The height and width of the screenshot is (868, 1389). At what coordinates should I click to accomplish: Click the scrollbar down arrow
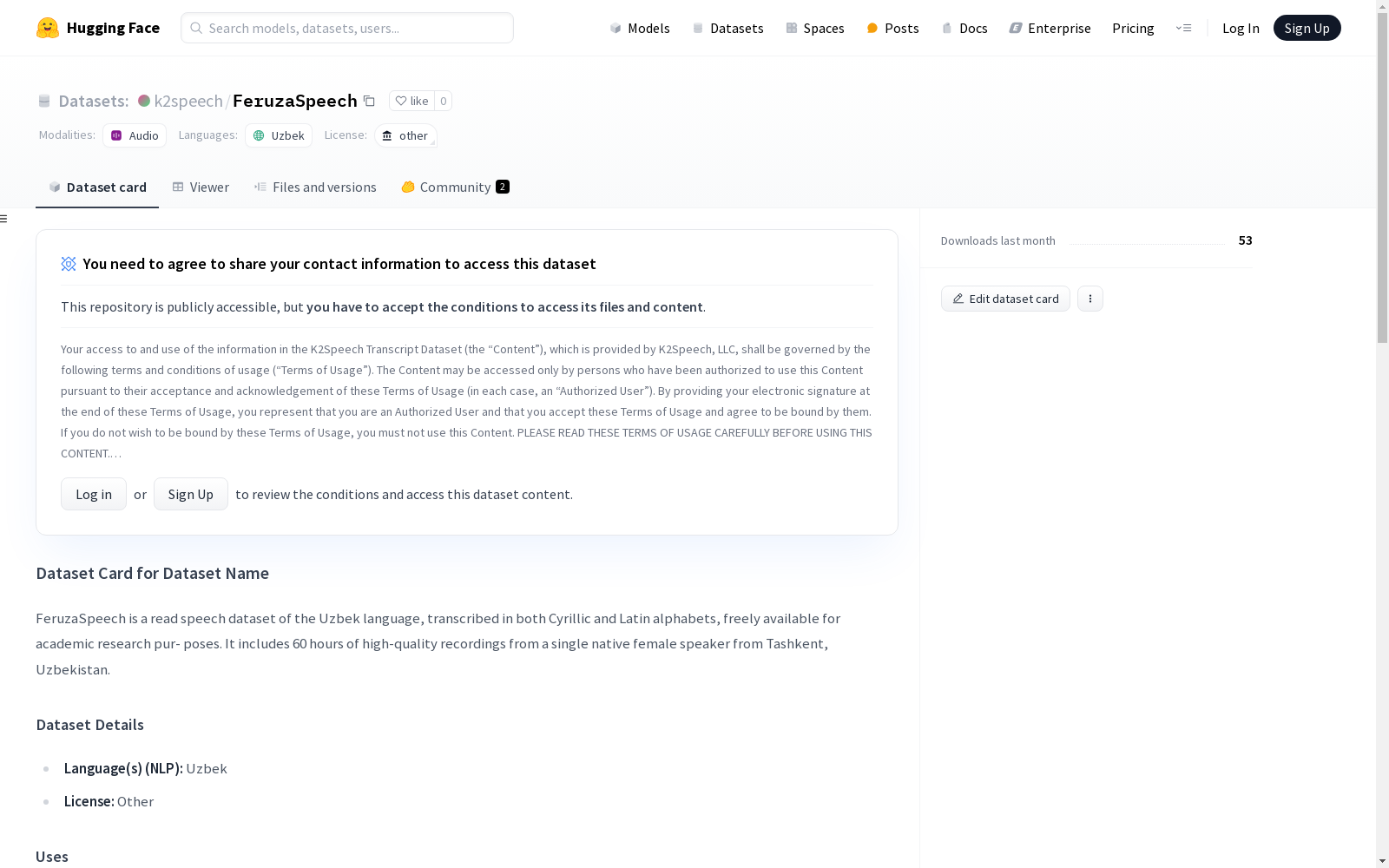1382,861
